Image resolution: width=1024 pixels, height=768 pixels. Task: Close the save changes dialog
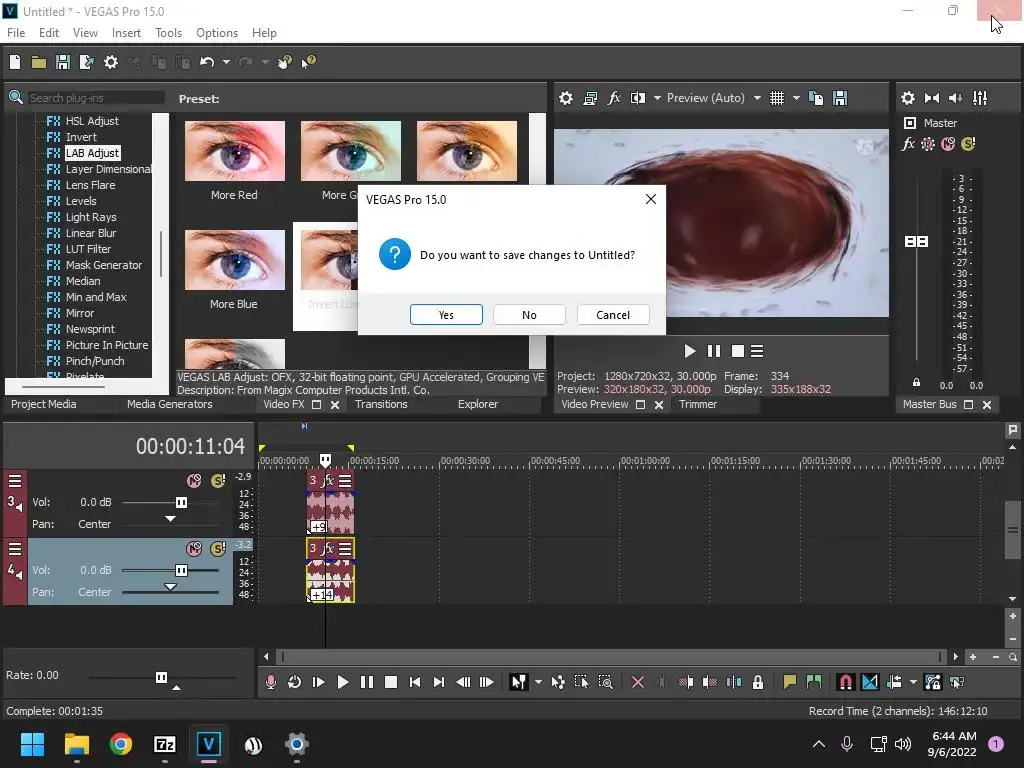(650, 199)
